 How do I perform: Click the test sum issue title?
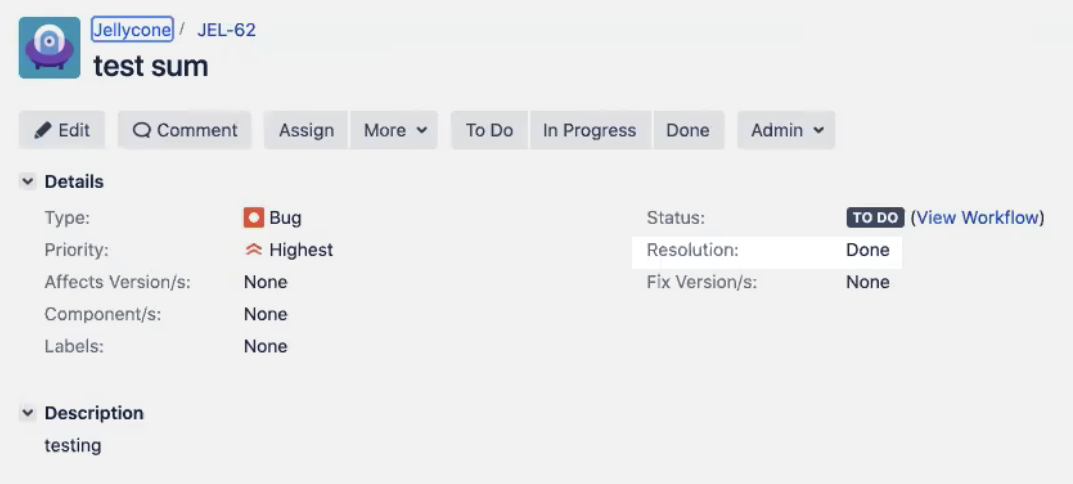[151, 66]
